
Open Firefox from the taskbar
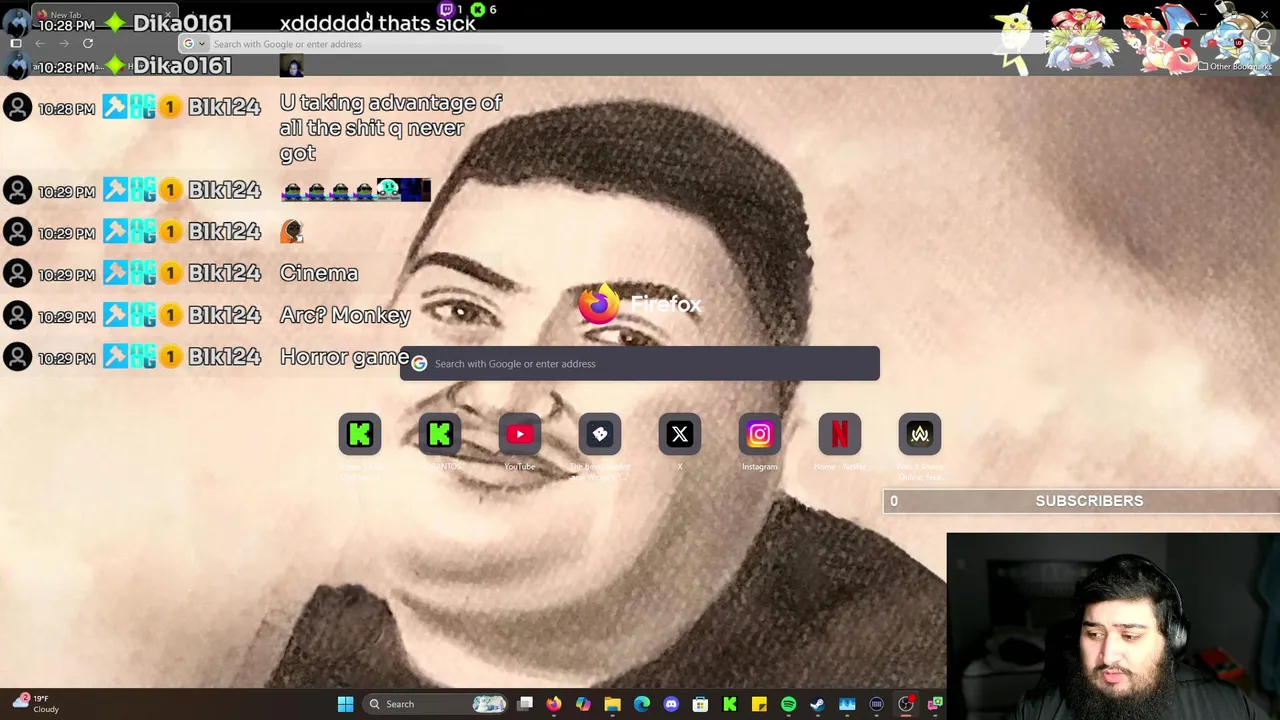(x=554, y=704)
